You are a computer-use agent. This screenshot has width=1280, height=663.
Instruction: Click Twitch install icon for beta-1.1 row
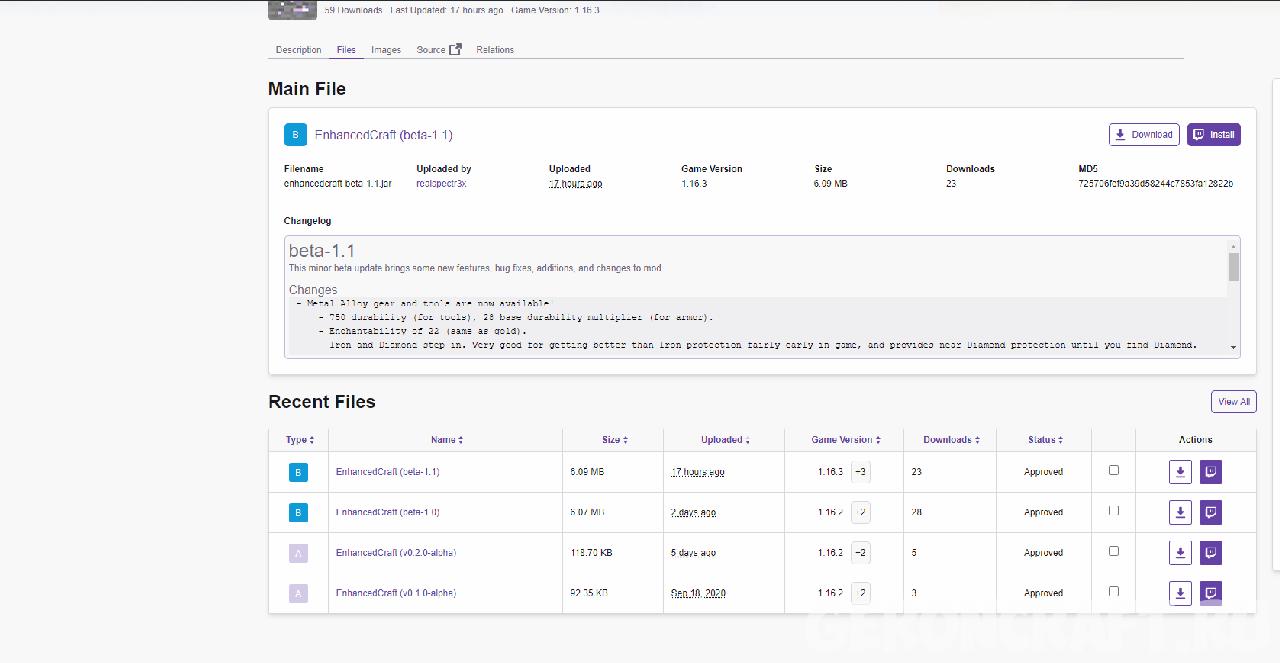tap(1210, 472)
